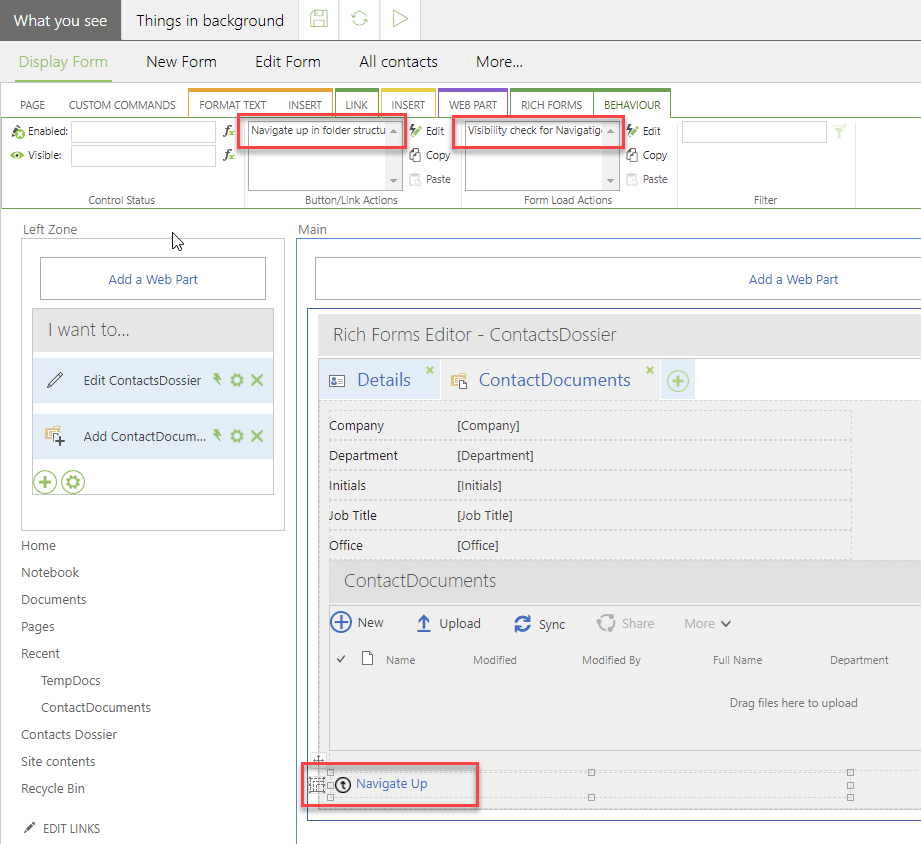Toggle the select-all checkmark in document list
This screenshot has width=921, height=844.
(x=341, y=659)
